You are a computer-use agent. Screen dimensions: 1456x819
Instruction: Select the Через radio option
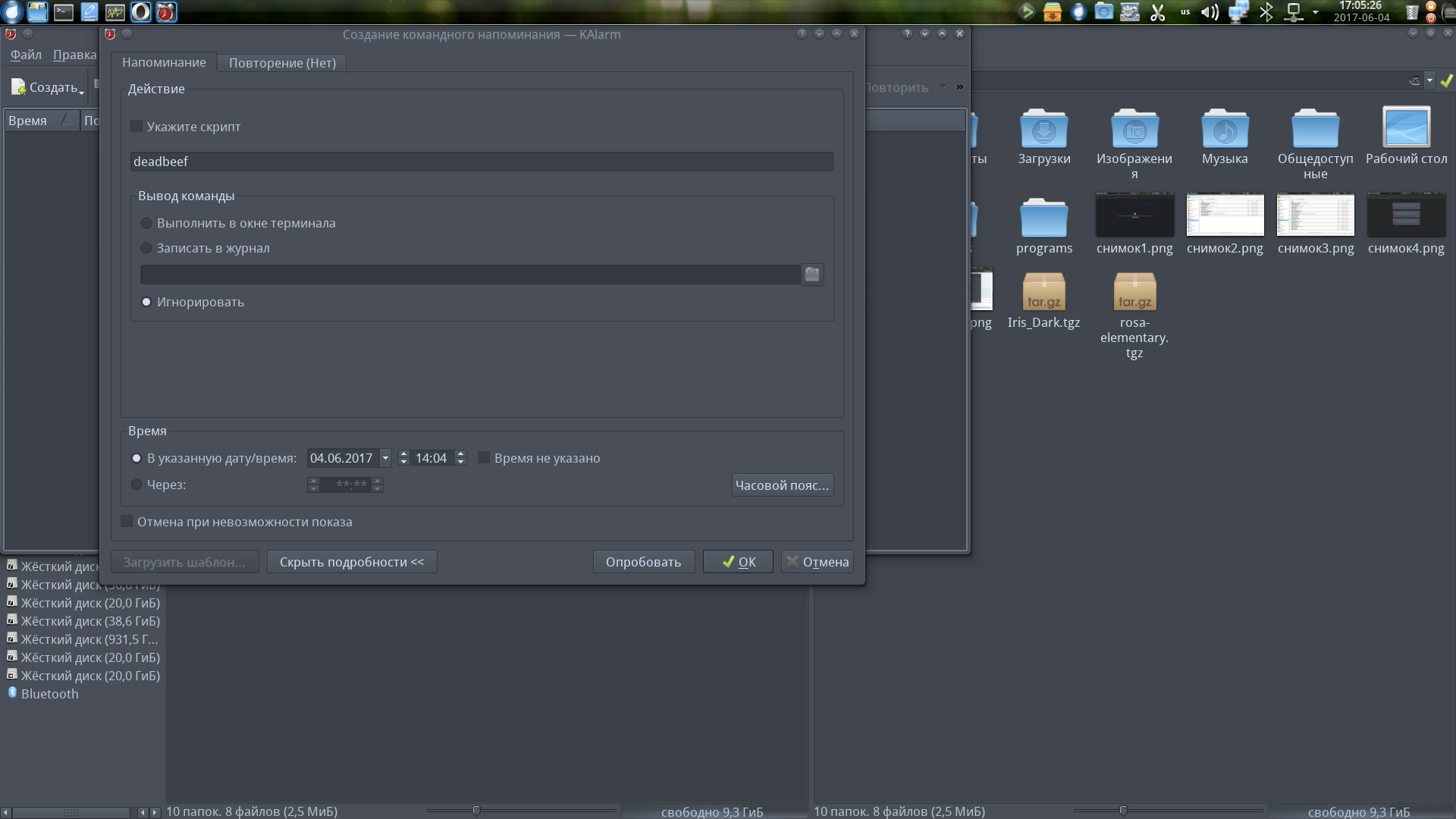click(x=137, y=485)
